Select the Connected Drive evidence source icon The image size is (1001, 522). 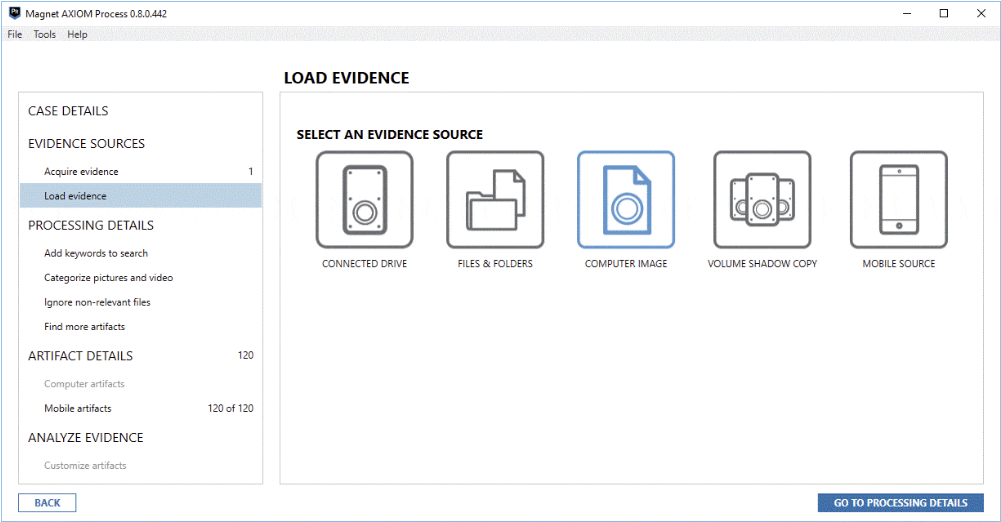tap(365, 200)
